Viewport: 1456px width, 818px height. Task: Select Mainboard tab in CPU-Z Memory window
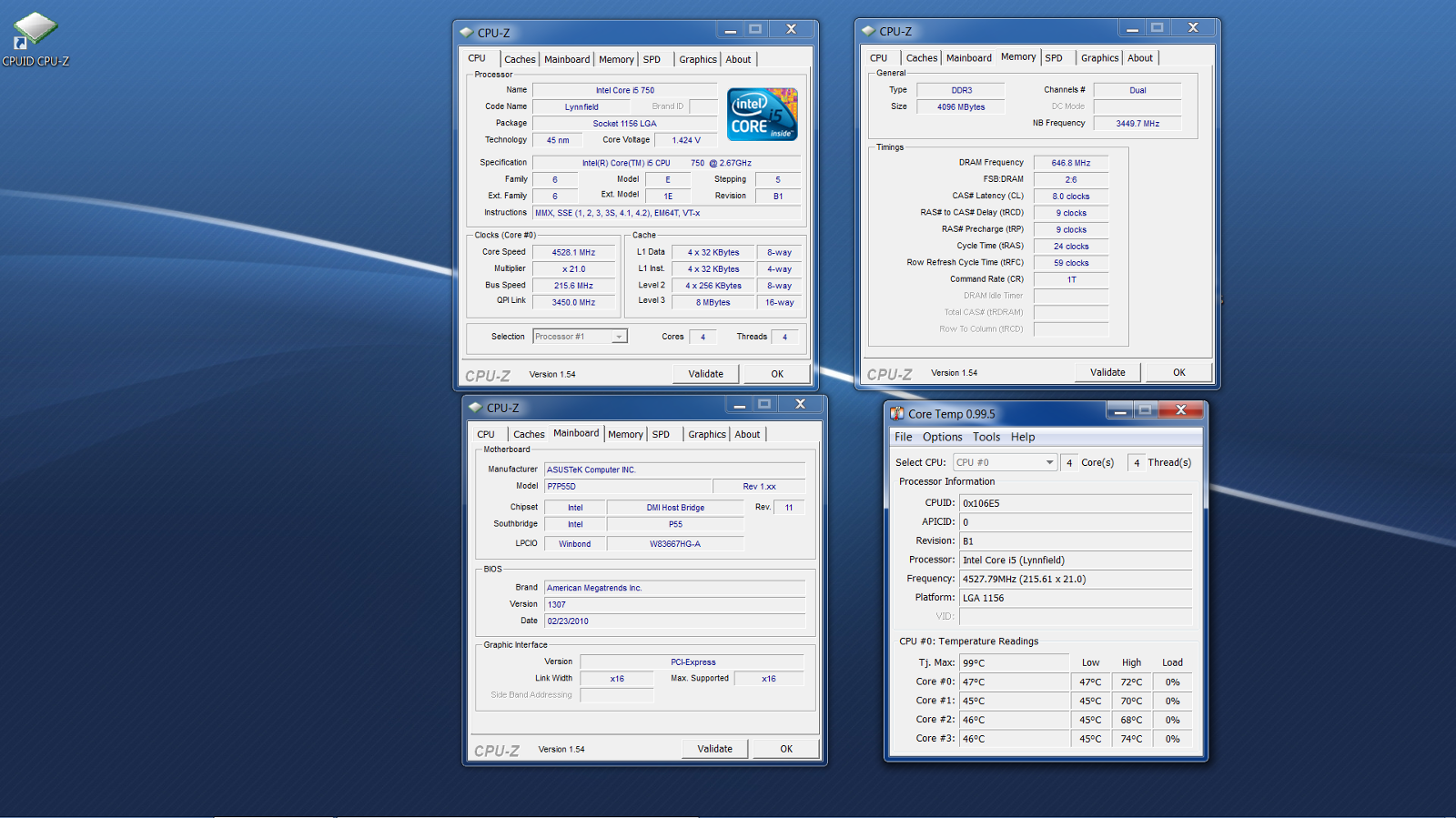pos(969,58)
